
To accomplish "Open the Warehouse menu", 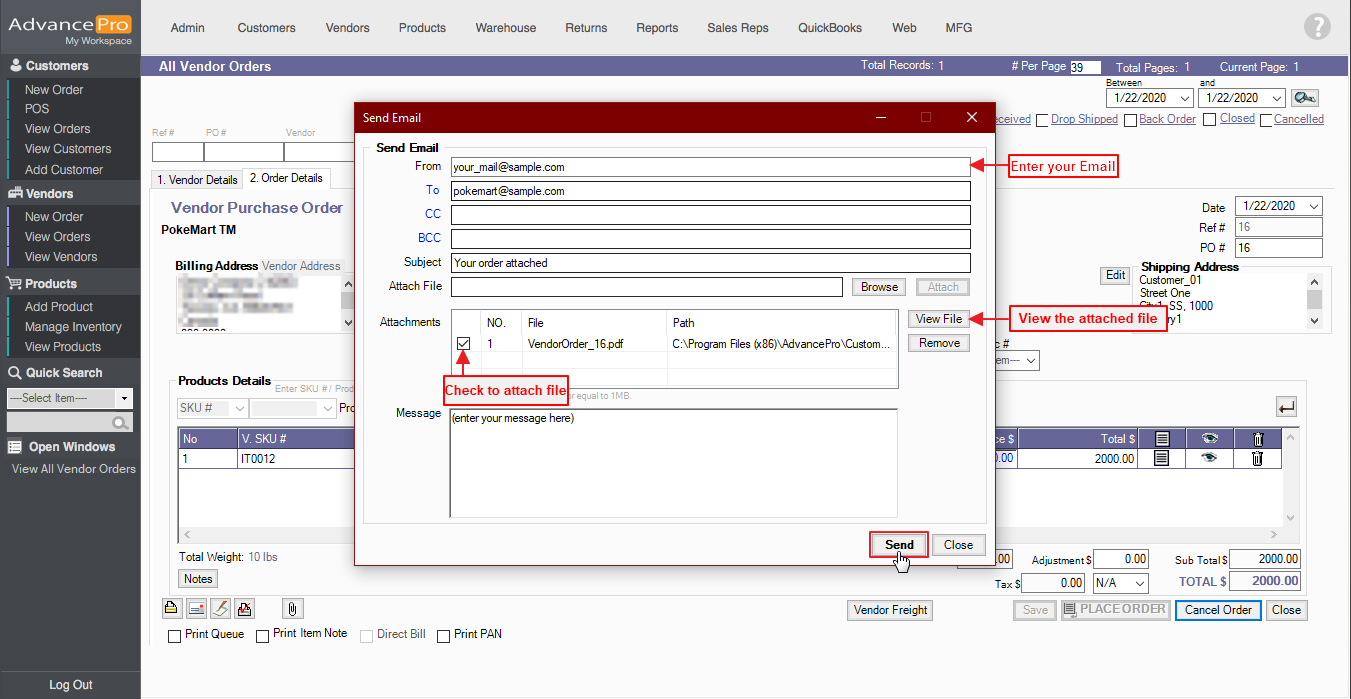I will tap(505, 28).
